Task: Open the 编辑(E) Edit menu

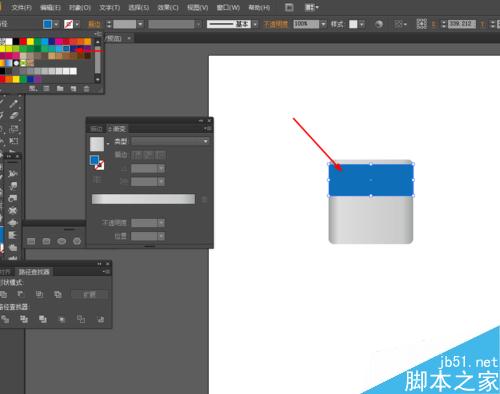Action: coord(50,7)
